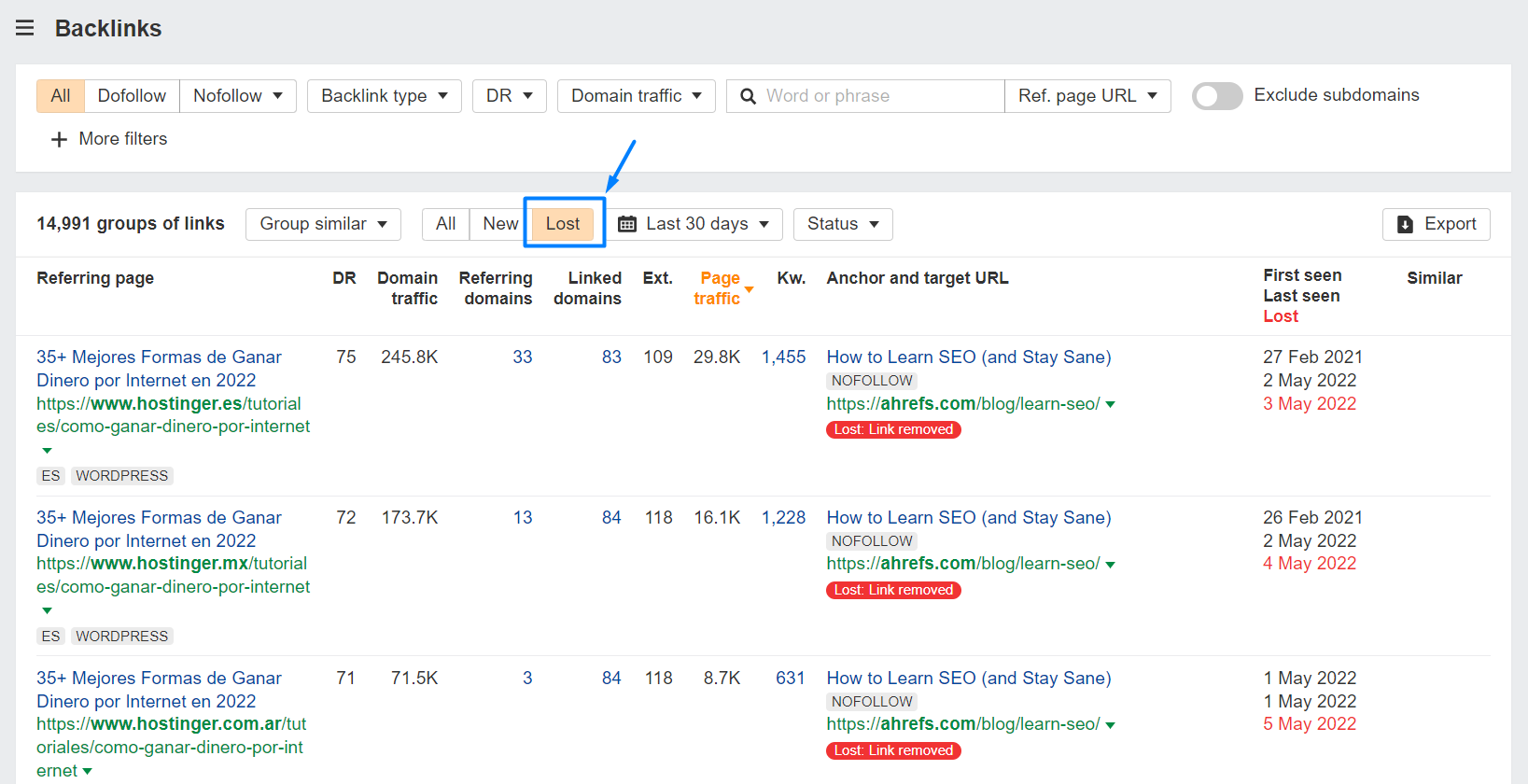Screen dimensions: 1528x784
Task: Click keywords value 1,228
Action: pos(783,518)
